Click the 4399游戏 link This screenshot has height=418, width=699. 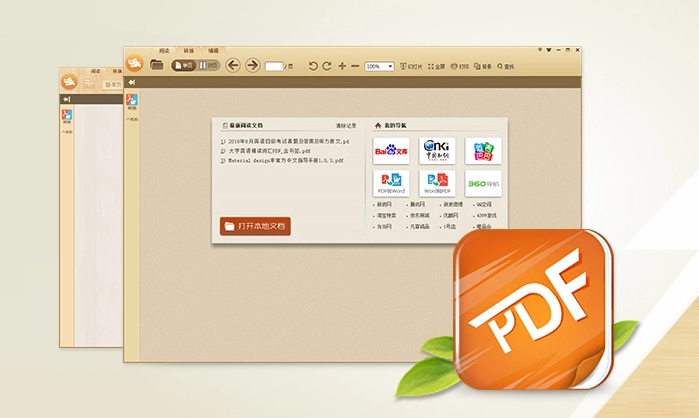click(486, 216)
